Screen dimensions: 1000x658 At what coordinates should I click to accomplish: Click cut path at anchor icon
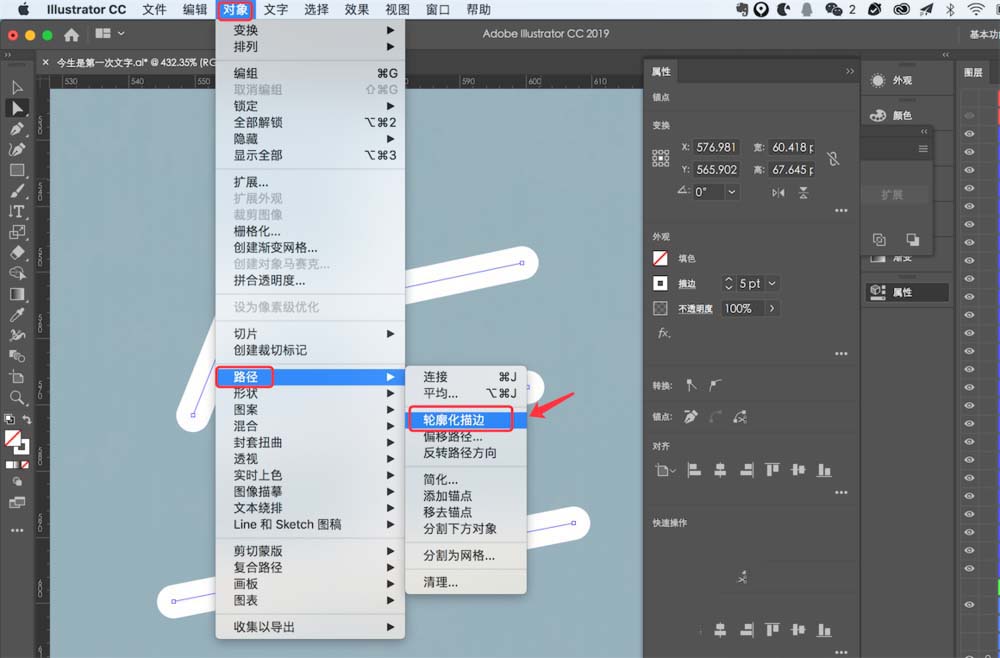740,417
